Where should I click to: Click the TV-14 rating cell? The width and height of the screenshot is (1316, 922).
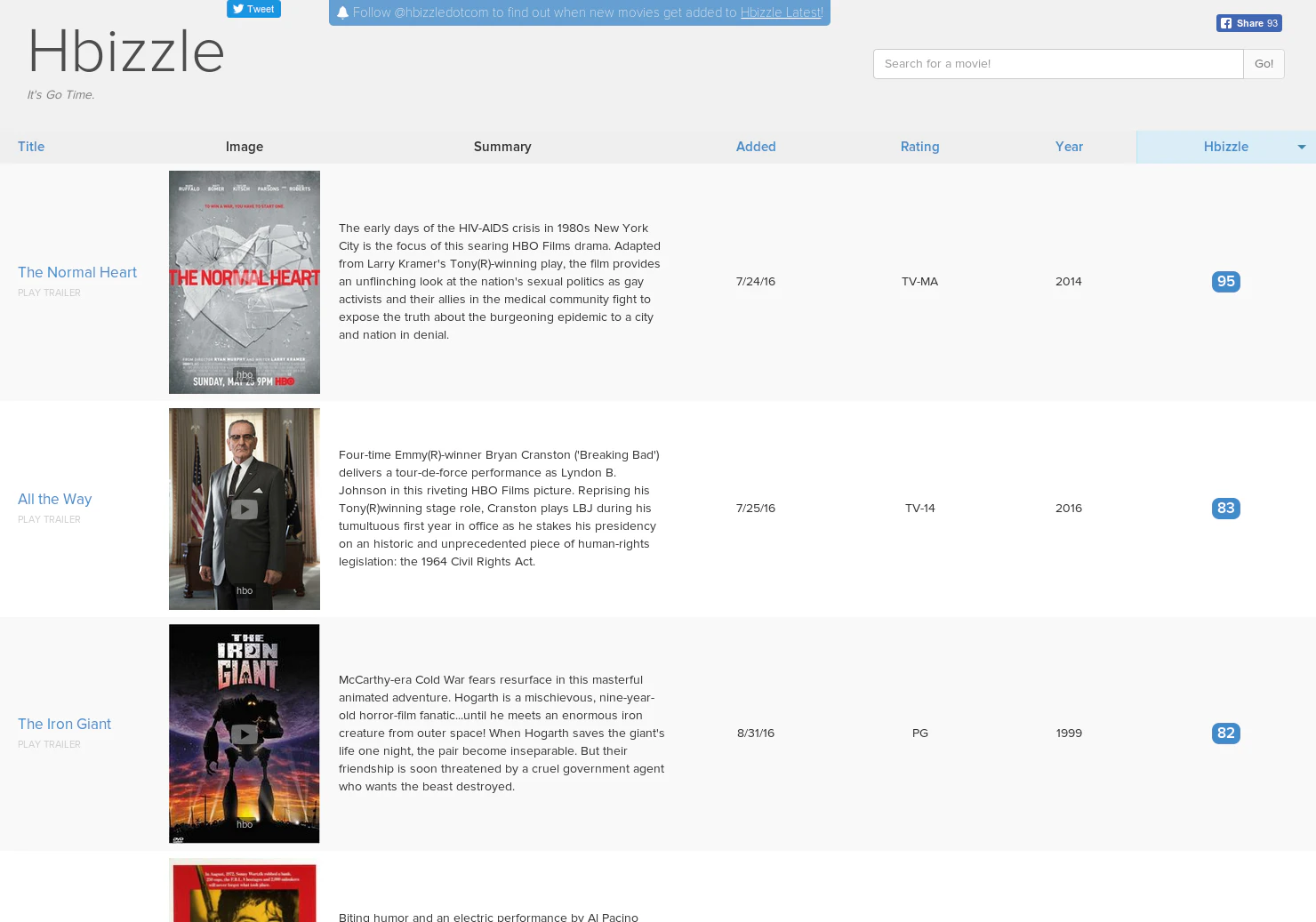click(919, 509)
